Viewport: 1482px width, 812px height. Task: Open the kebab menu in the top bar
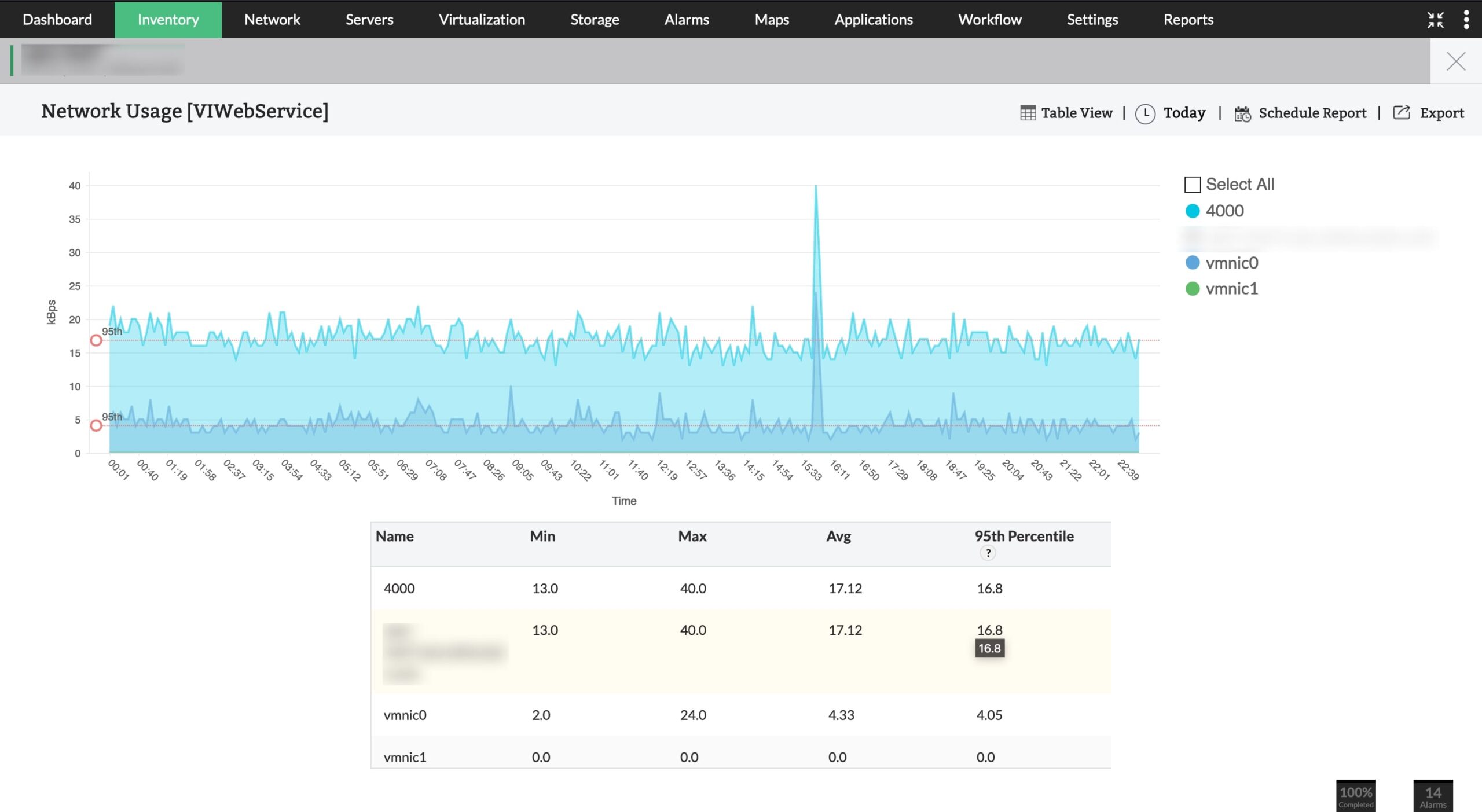pos(1466,19)
